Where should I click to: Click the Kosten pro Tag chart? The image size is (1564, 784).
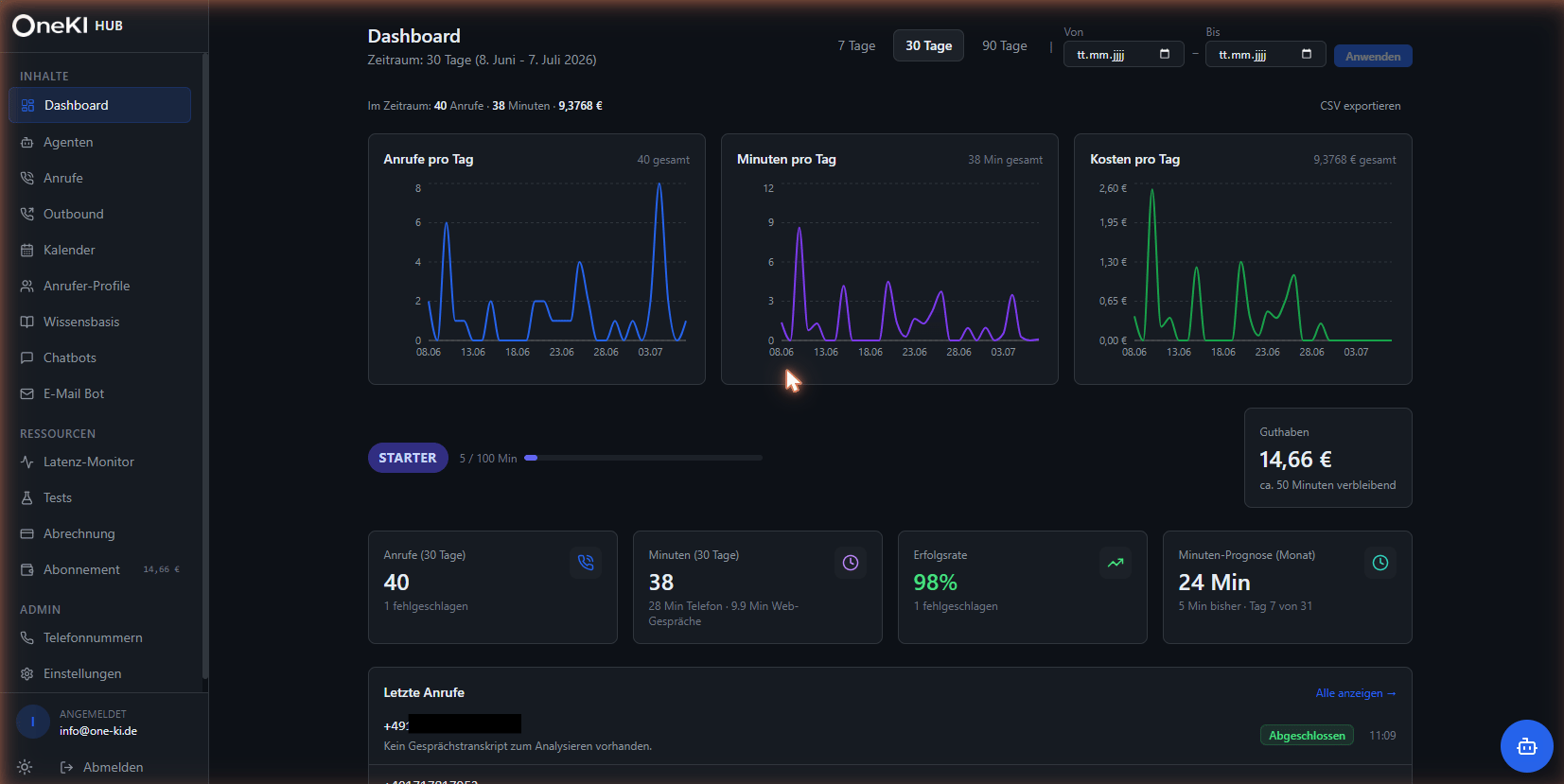tap(1242, 259)
